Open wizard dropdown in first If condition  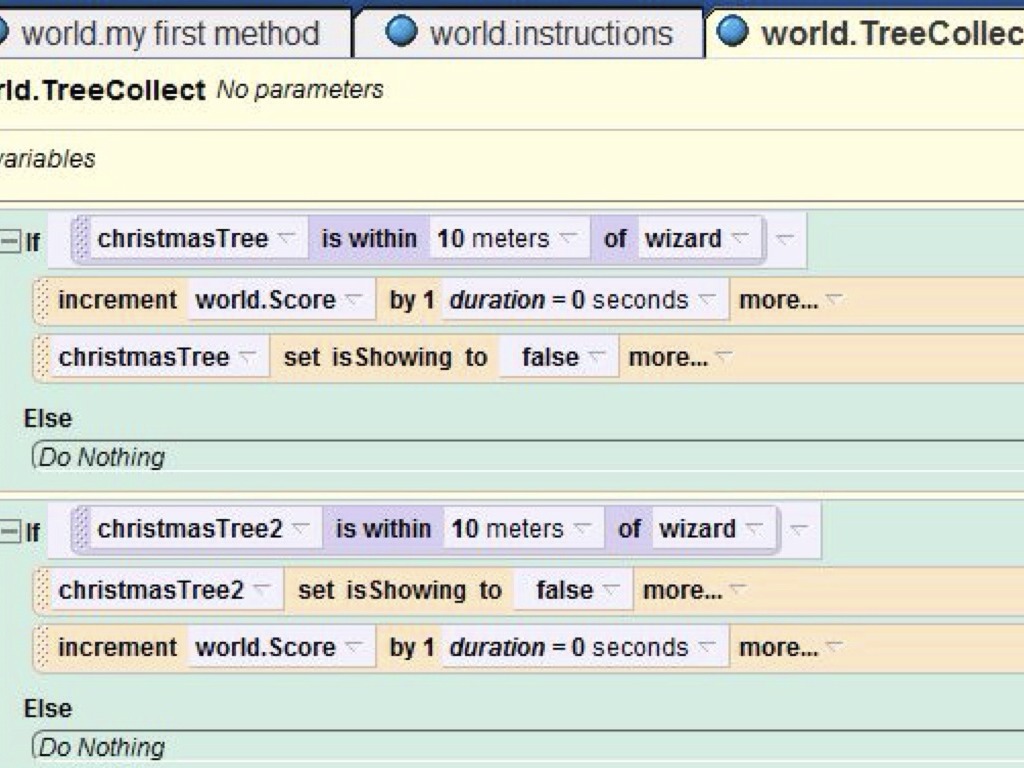coord(696,239)
